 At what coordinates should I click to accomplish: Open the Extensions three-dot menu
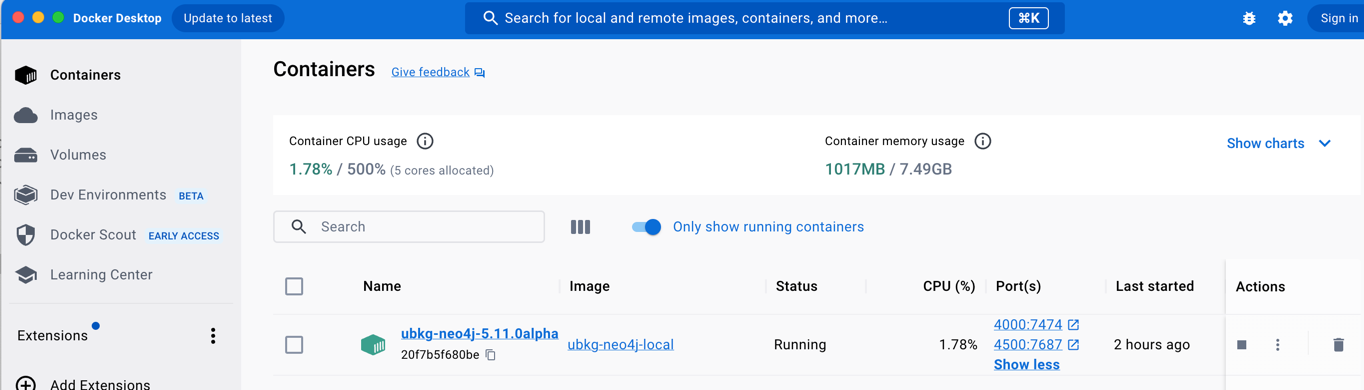[x=213, y=336]
